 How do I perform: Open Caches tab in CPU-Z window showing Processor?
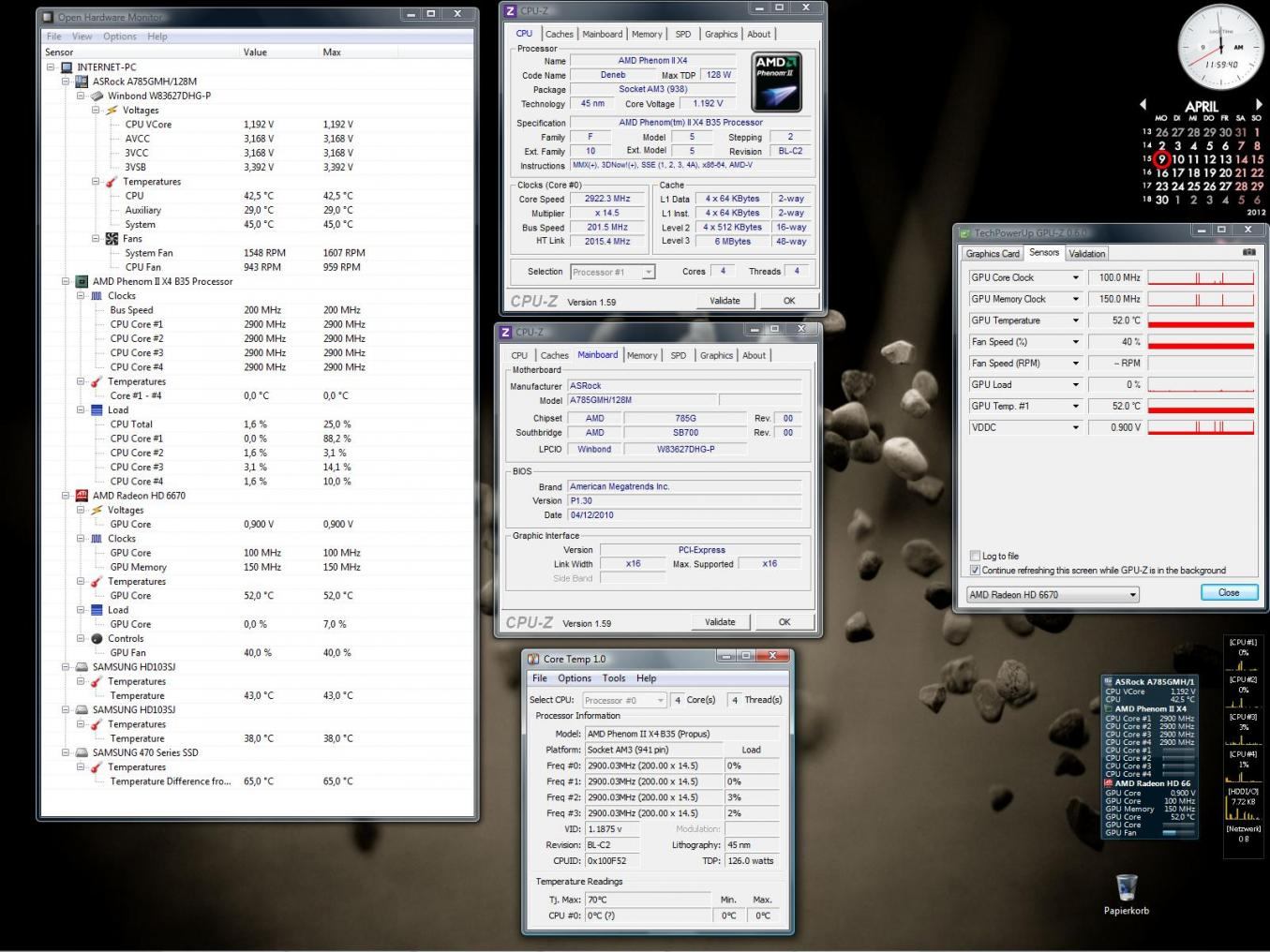click(559, 35)
